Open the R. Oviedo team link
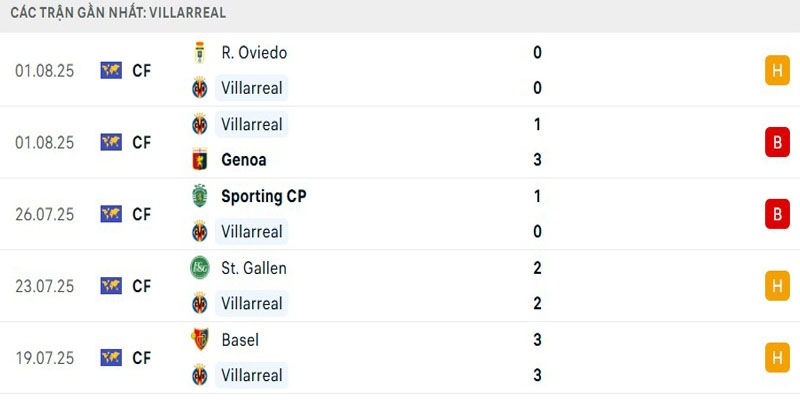The image size is (800, 400). [x=254, y=52]
